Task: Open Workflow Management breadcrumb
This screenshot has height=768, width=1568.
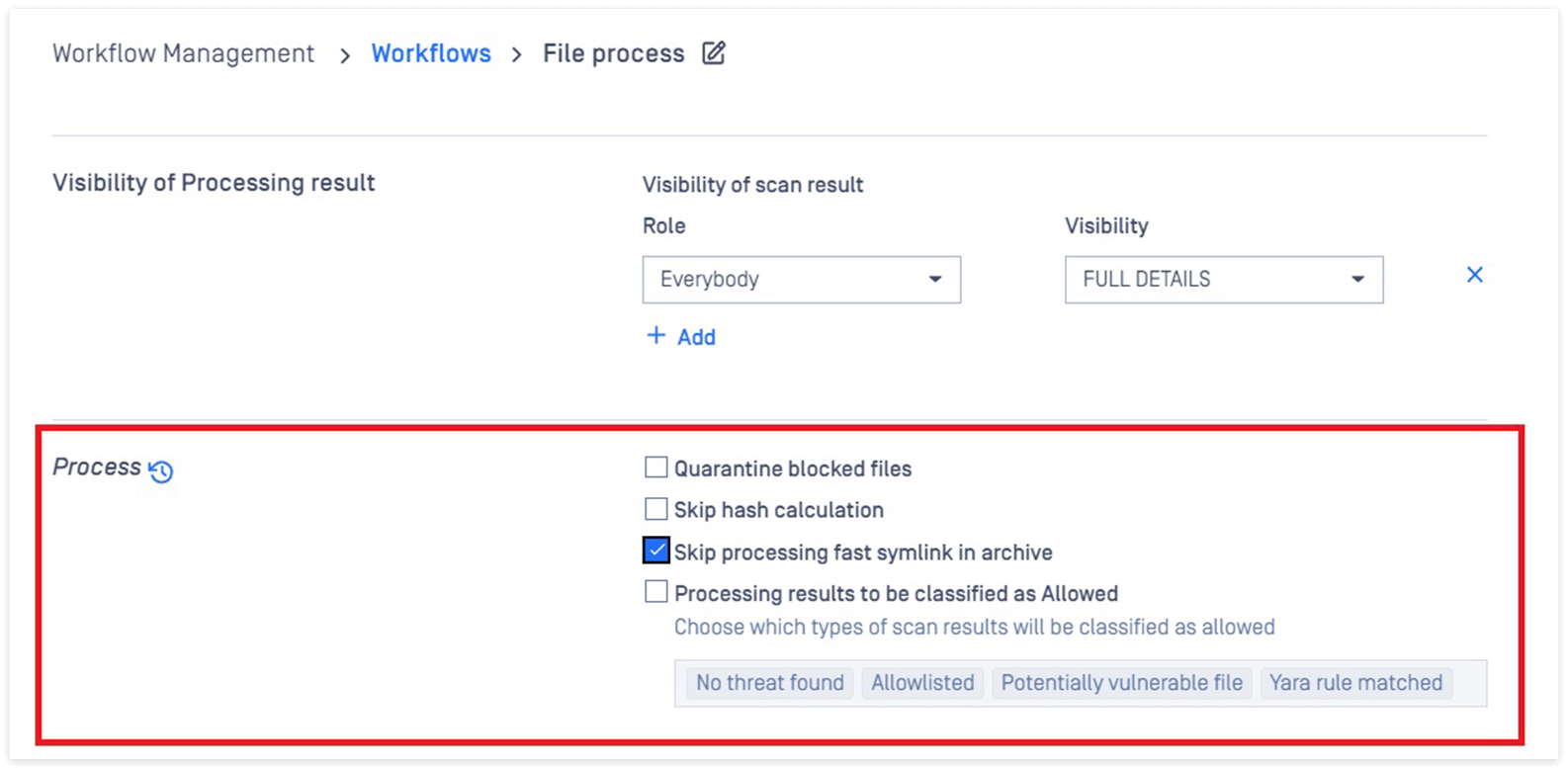Action: pyautogui.click(x=183, y=53)
